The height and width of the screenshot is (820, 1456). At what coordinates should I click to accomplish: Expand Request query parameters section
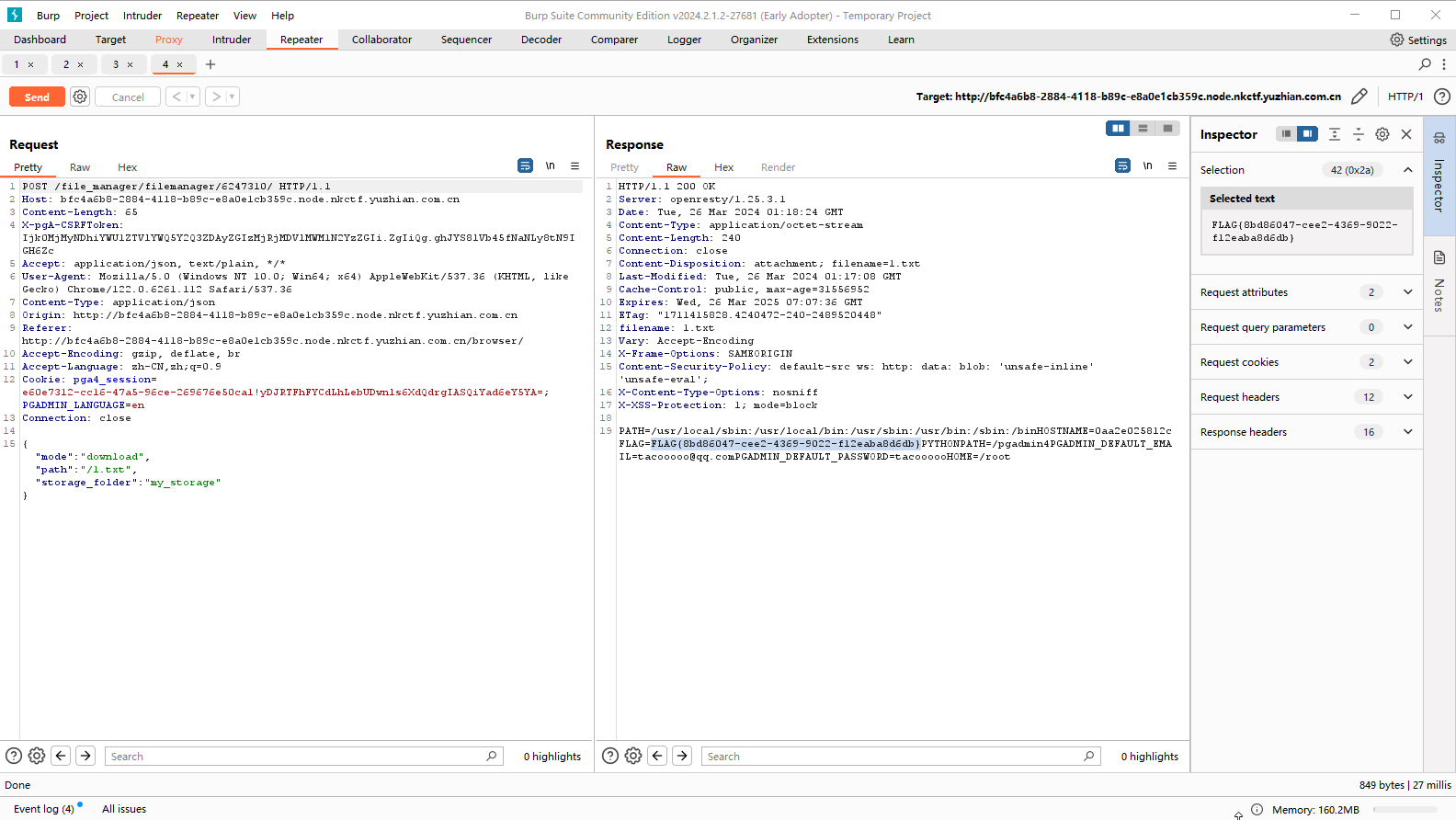1407,327
